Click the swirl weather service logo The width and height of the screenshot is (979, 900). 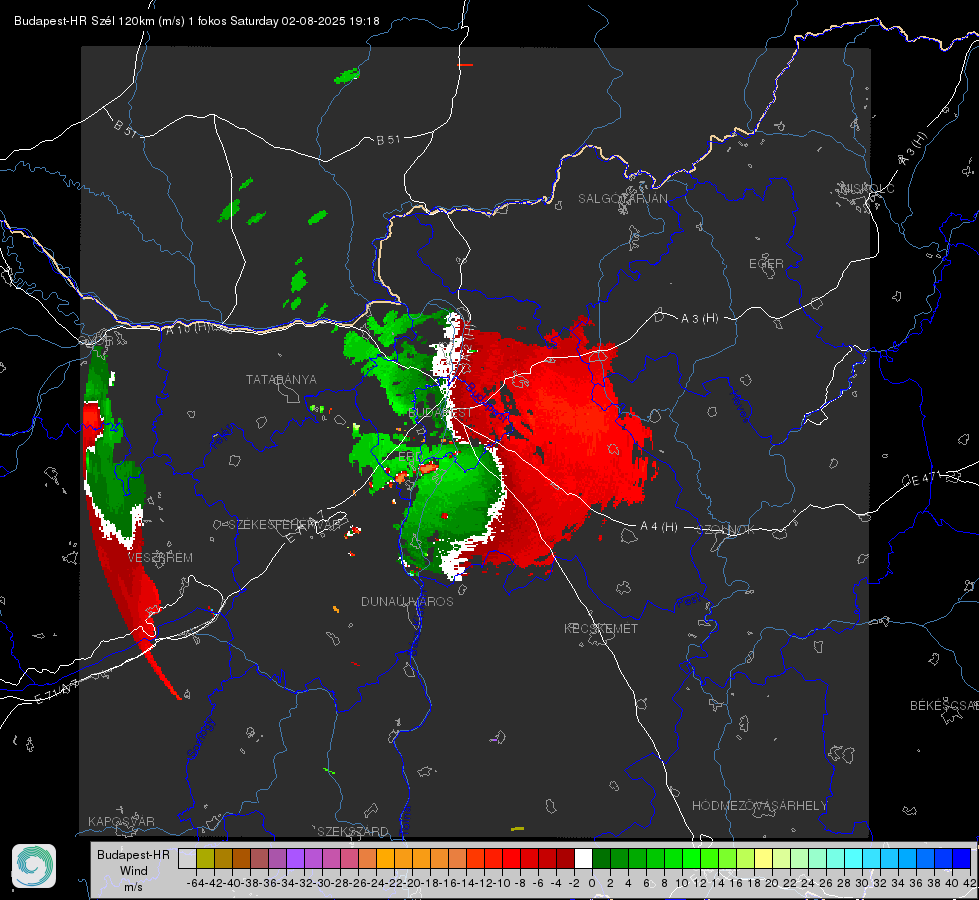tap(34, 866)
